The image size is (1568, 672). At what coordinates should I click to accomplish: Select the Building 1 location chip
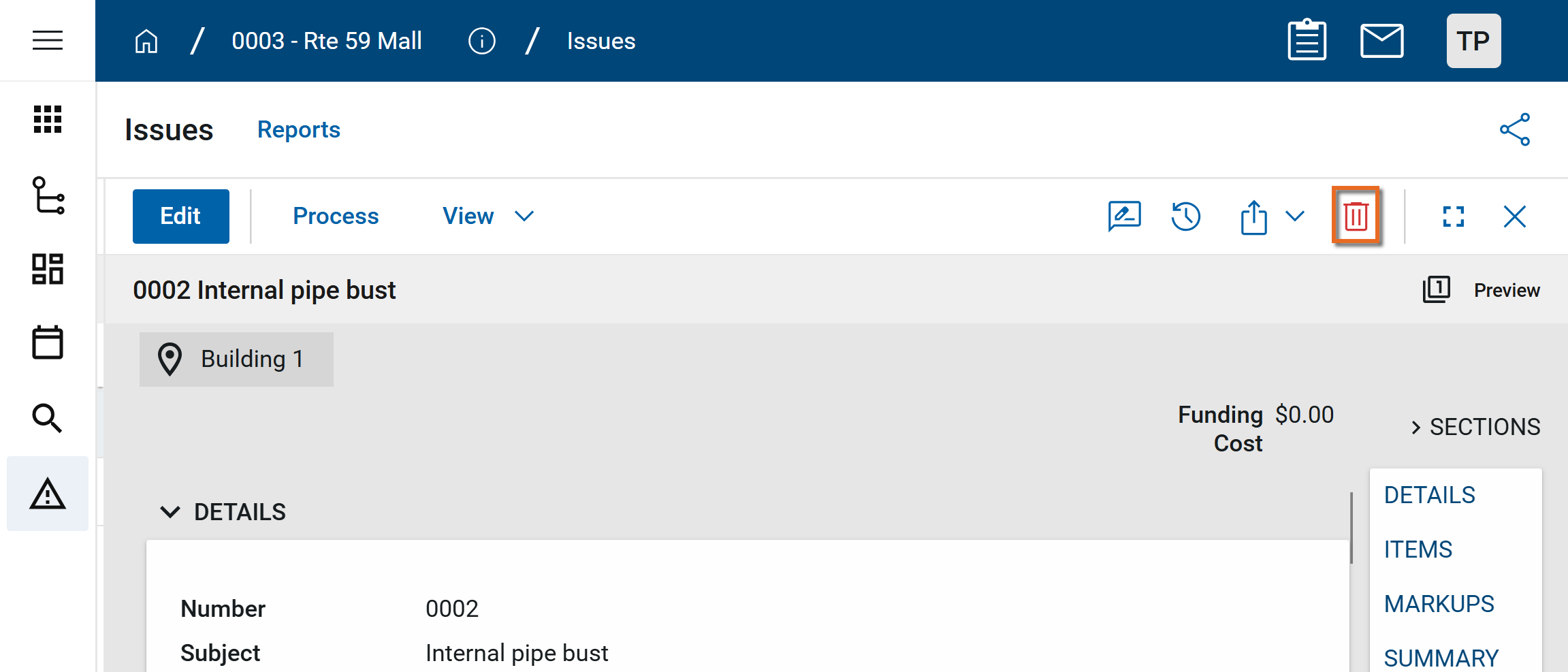[236, 359]
